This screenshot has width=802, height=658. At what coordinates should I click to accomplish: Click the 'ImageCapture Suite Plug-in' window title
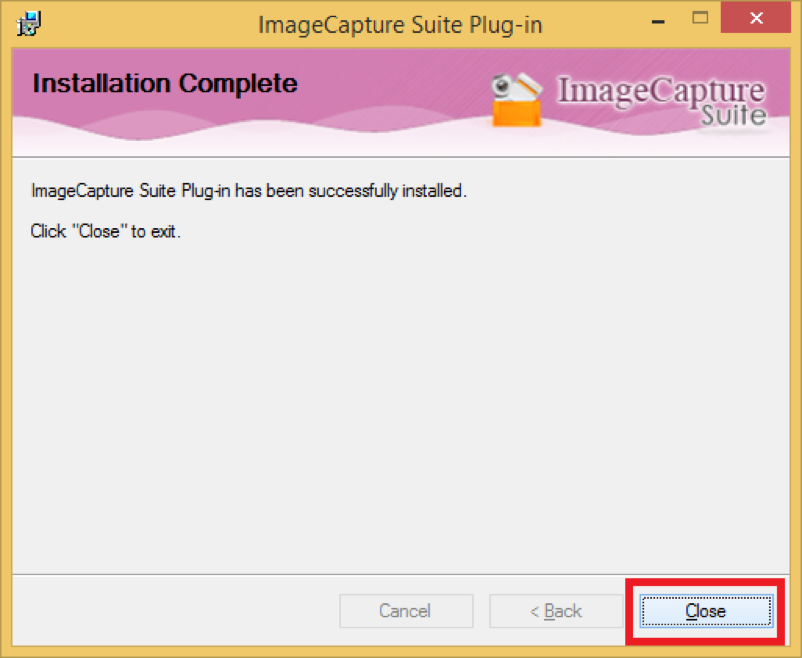tap(400, 25)
